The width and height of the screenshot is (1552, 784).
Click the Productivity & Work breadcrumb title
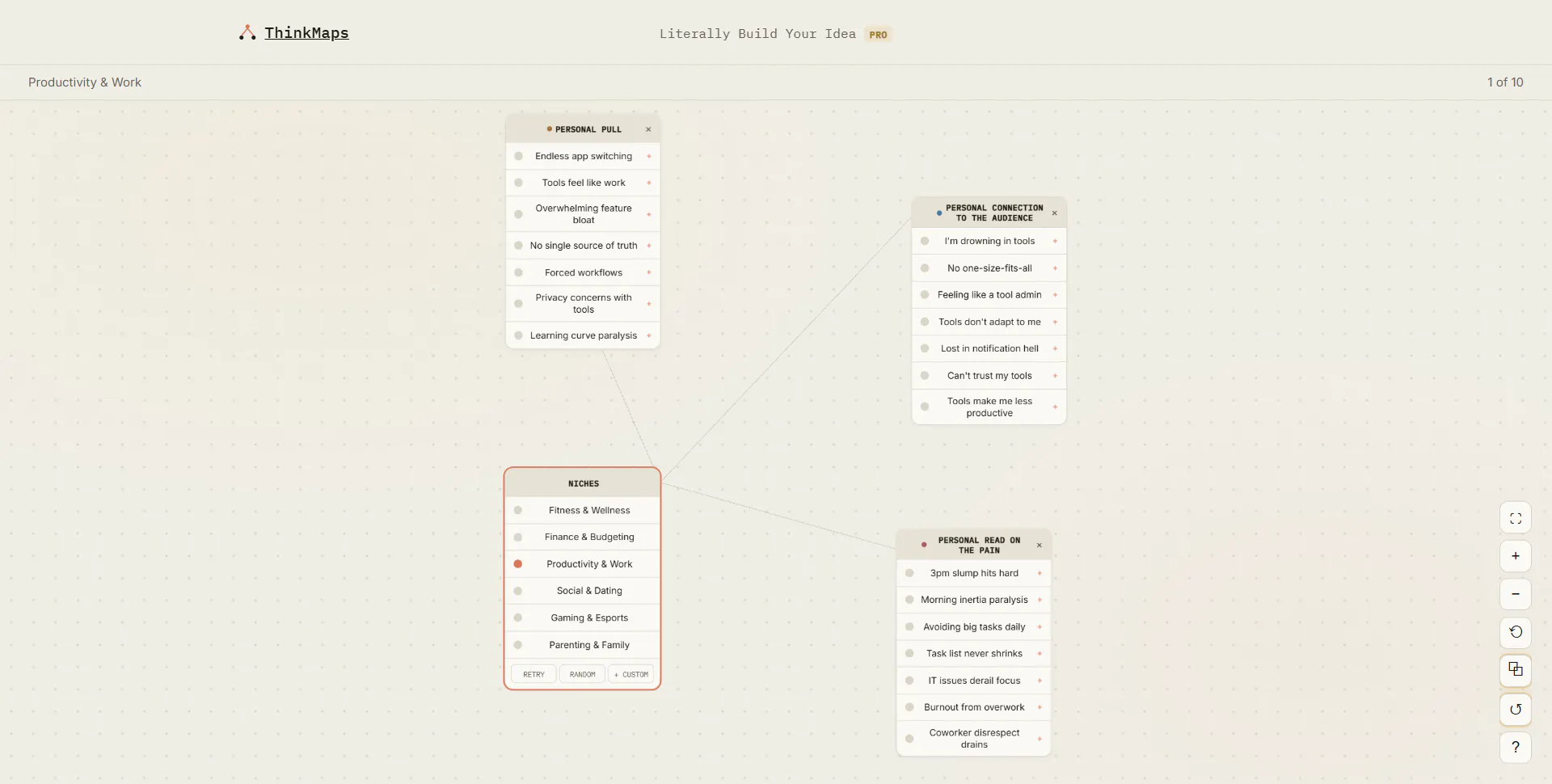(85, 82)
